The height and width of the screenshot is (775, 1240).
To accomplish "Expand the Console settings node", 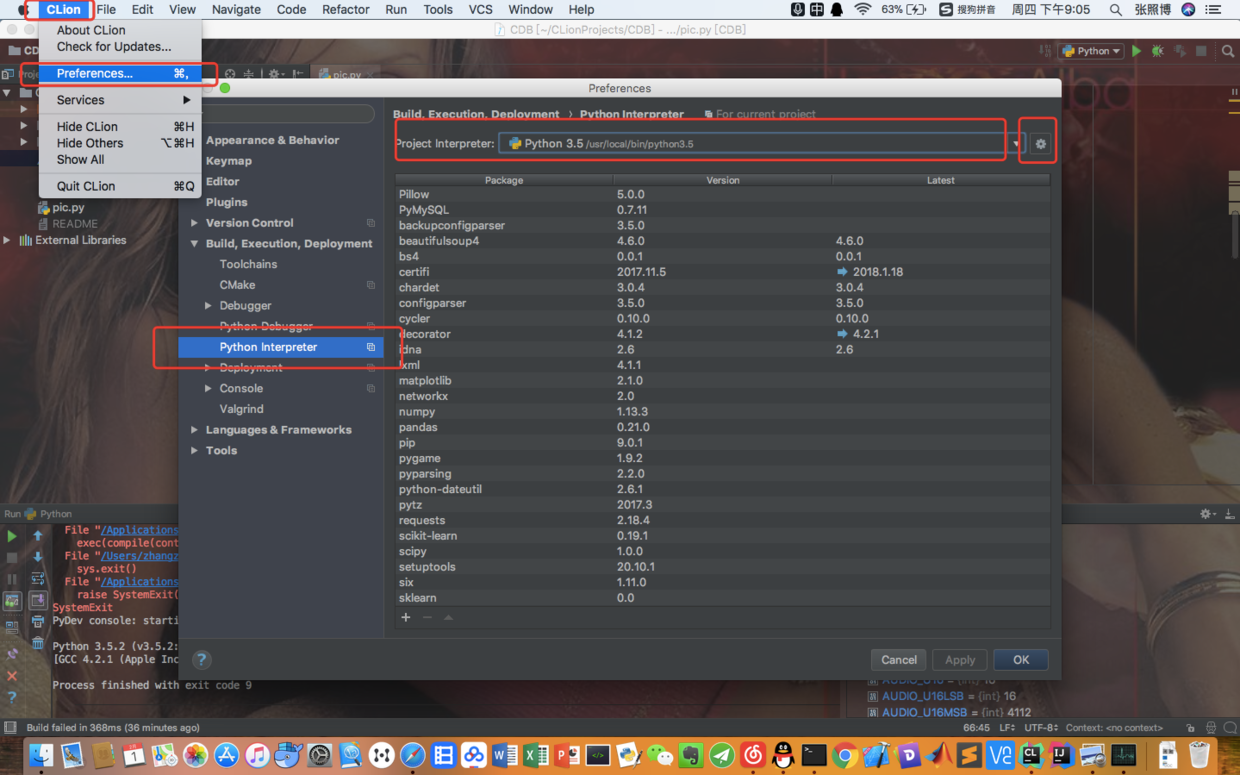I will point(208,389).
